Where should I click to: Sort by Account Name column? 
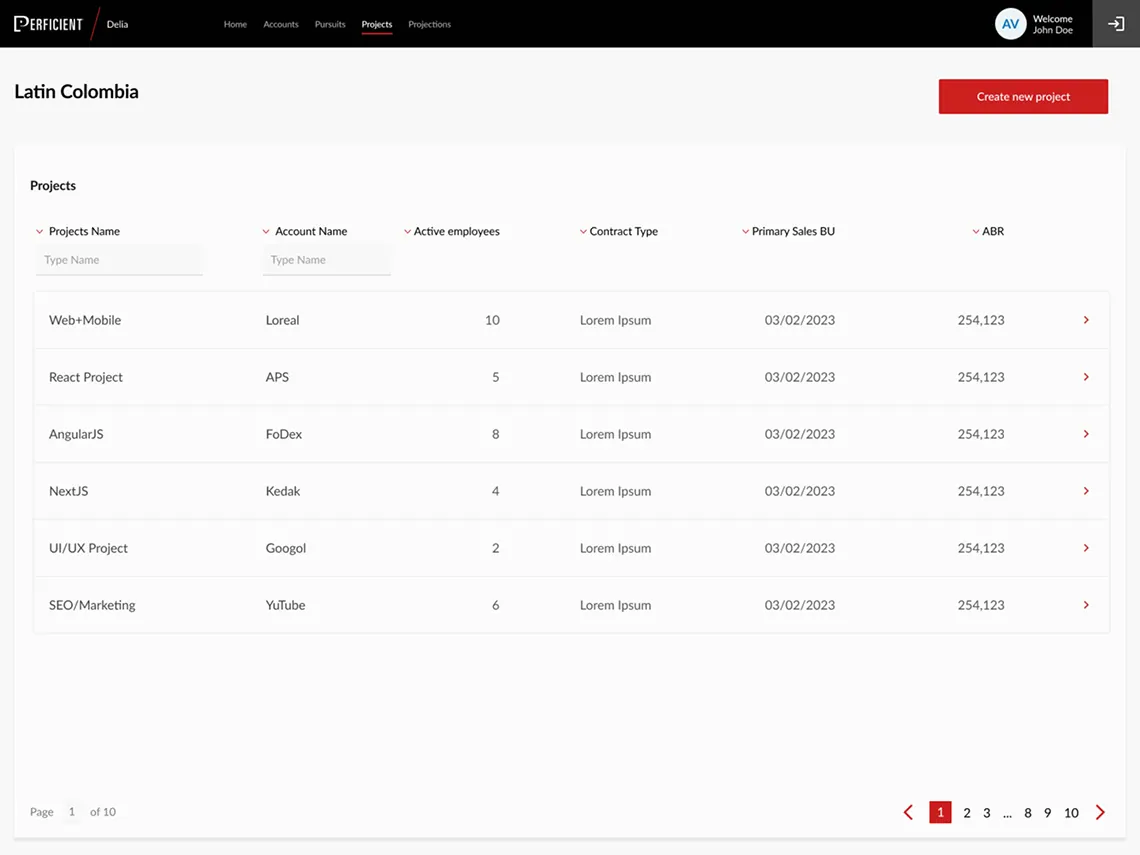(305, 231)
